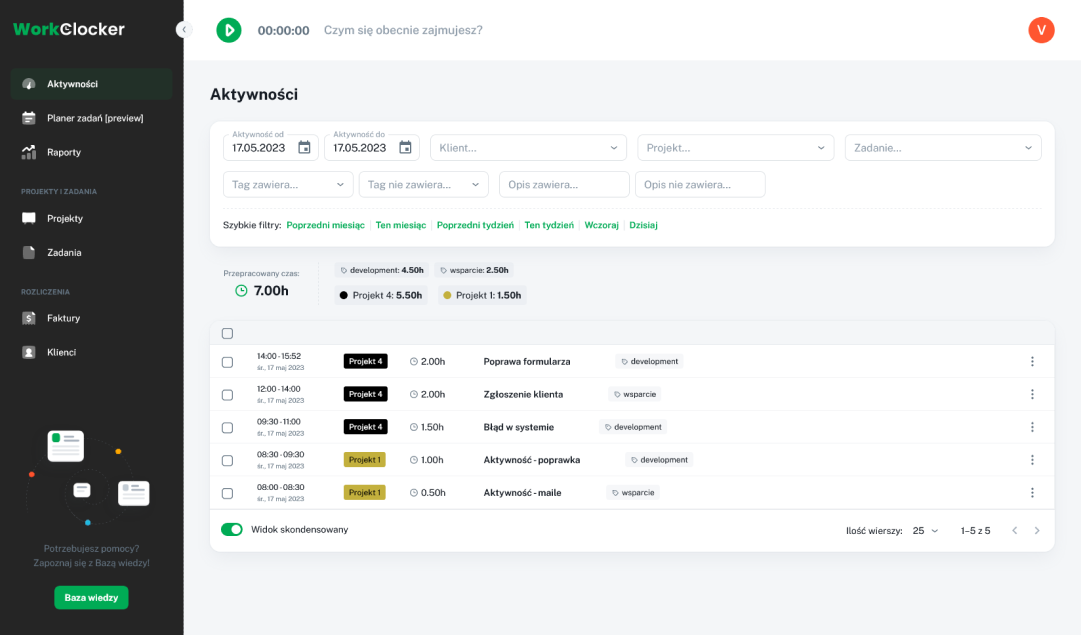Start the timer with the green play button

pos(229,30)
